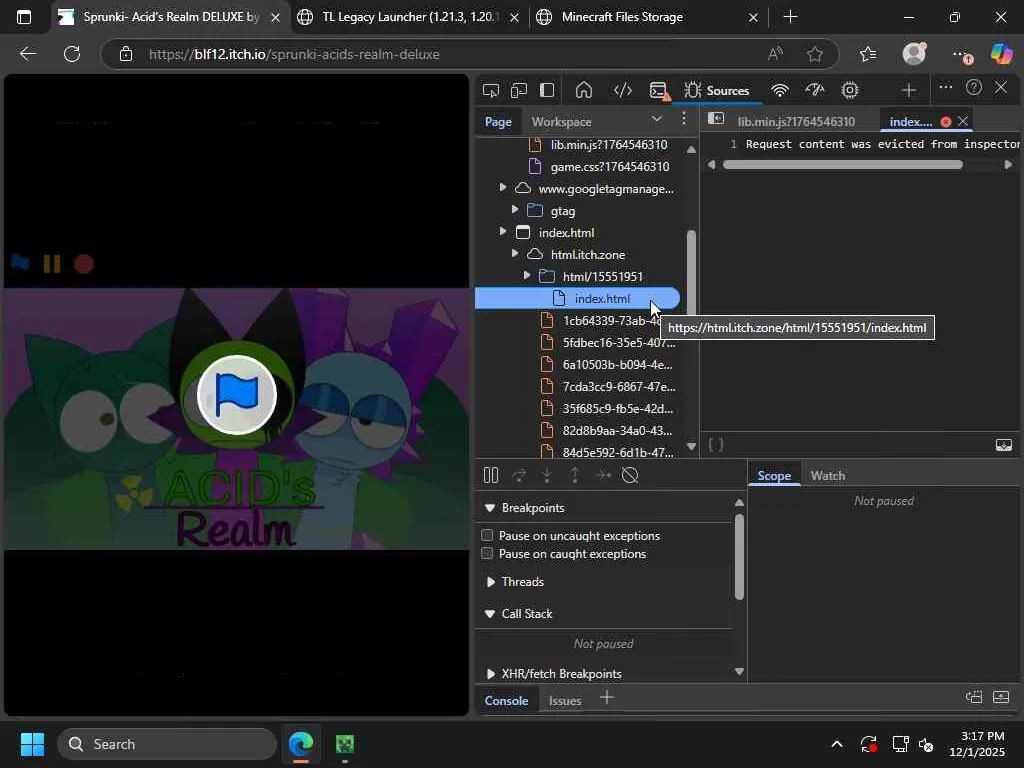
Task: Click the game's green flag overlay button
Action: (237, 394)
